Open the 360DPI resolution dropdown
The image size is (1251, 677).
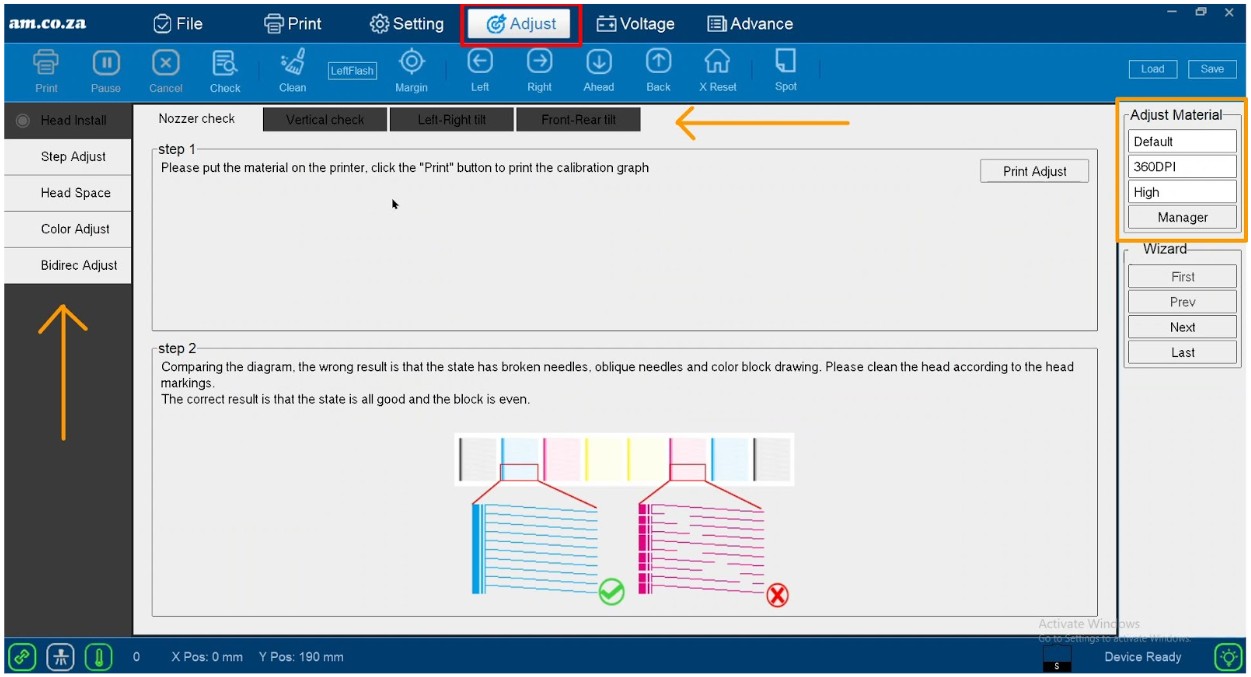[x=1182, y=167]
